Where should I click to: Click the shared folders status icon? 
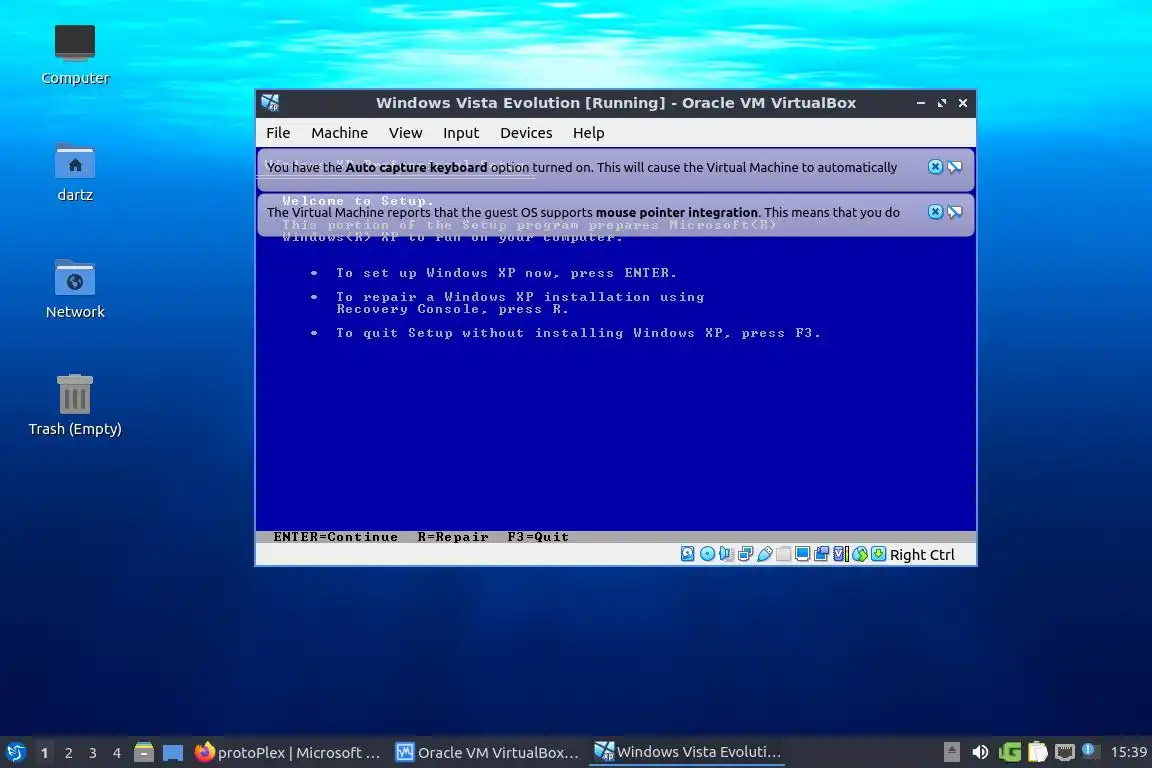783,554
